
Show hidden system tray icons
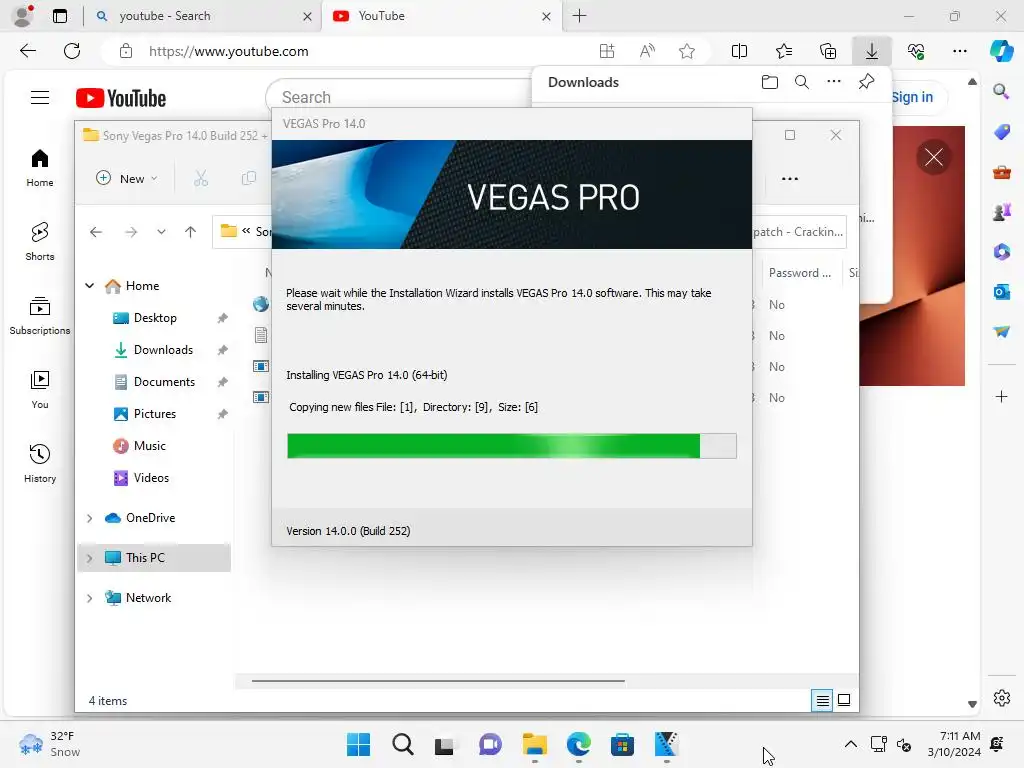pyautogui.click(x=850, y=744)
